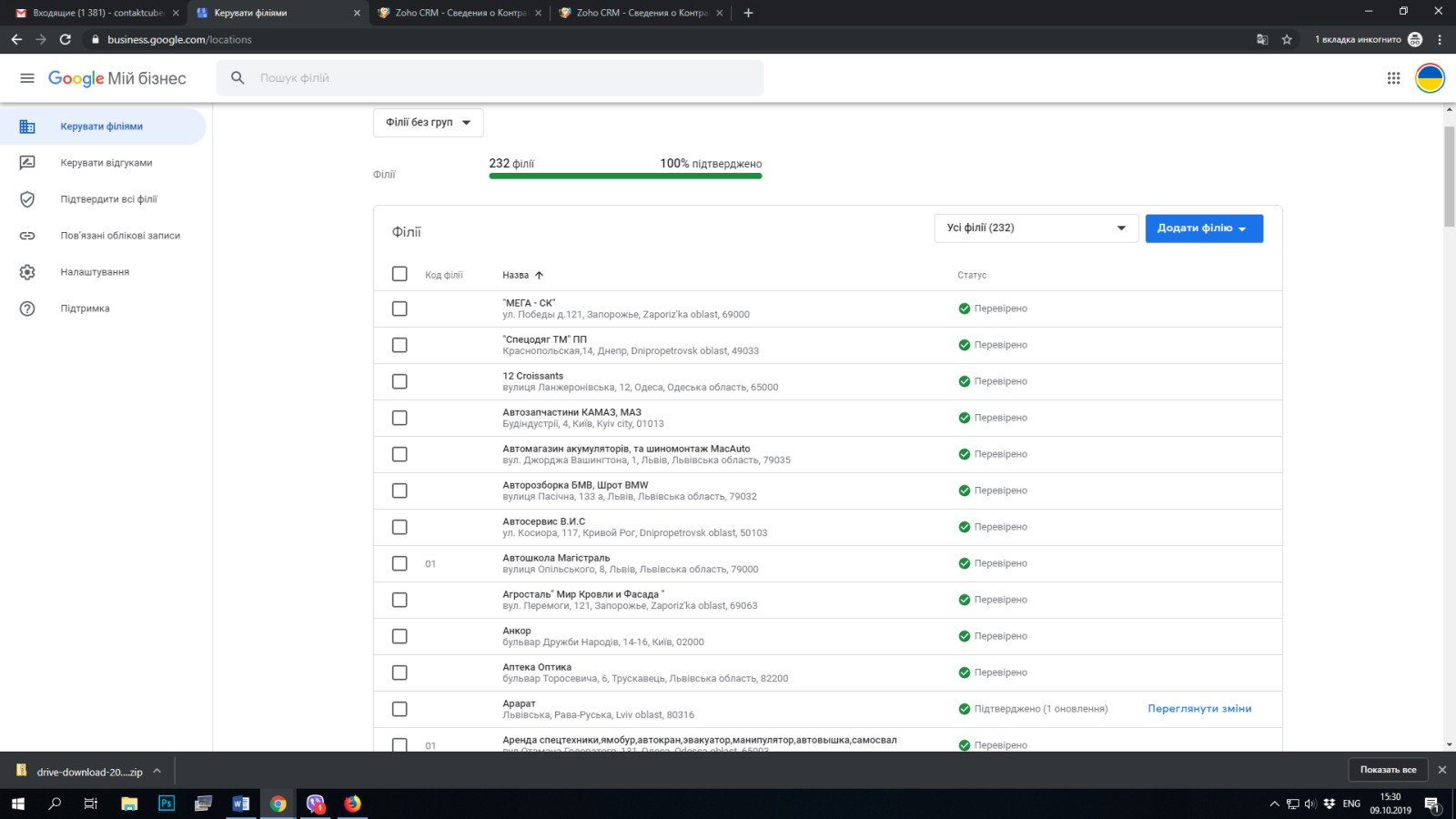Open File Explorer from the taskbar
The width and height of the screenshot is (1456, 819).
click(129, 804)
